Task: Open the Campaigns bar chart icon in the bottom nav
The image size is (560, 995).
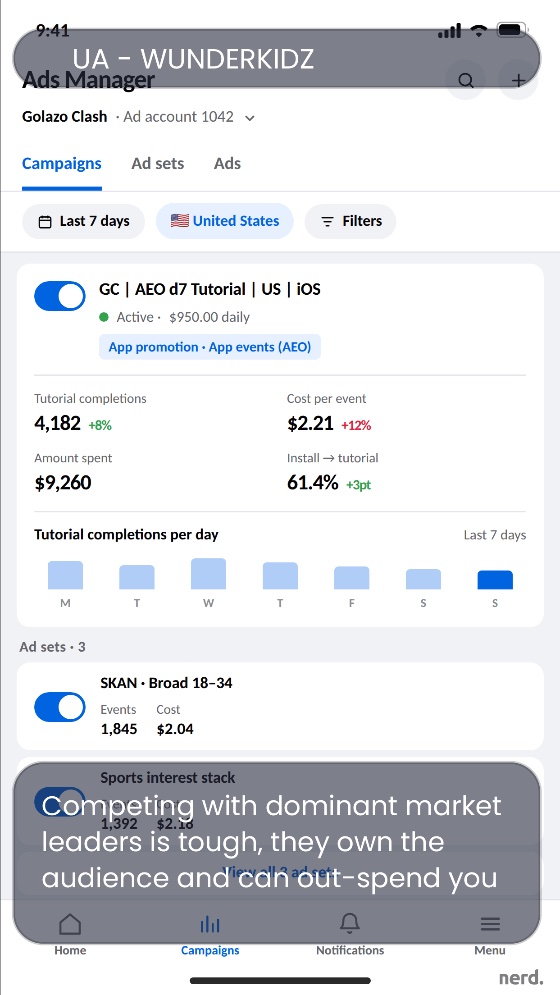Action: (x=210, y=925)
